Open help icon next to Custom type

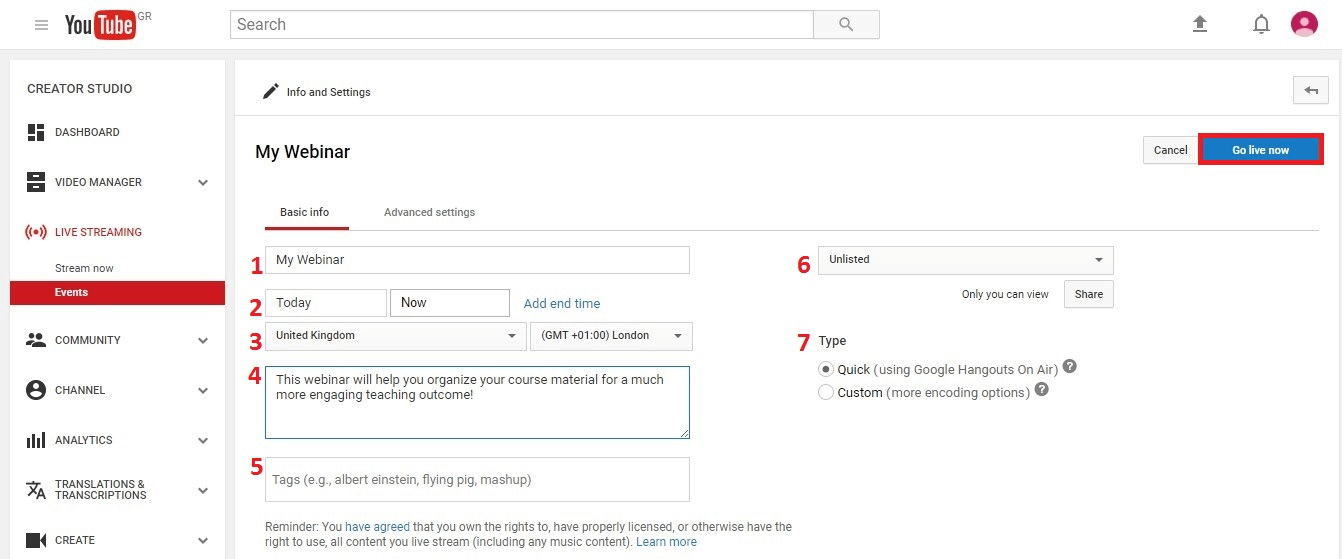(x=1042, y=390)
